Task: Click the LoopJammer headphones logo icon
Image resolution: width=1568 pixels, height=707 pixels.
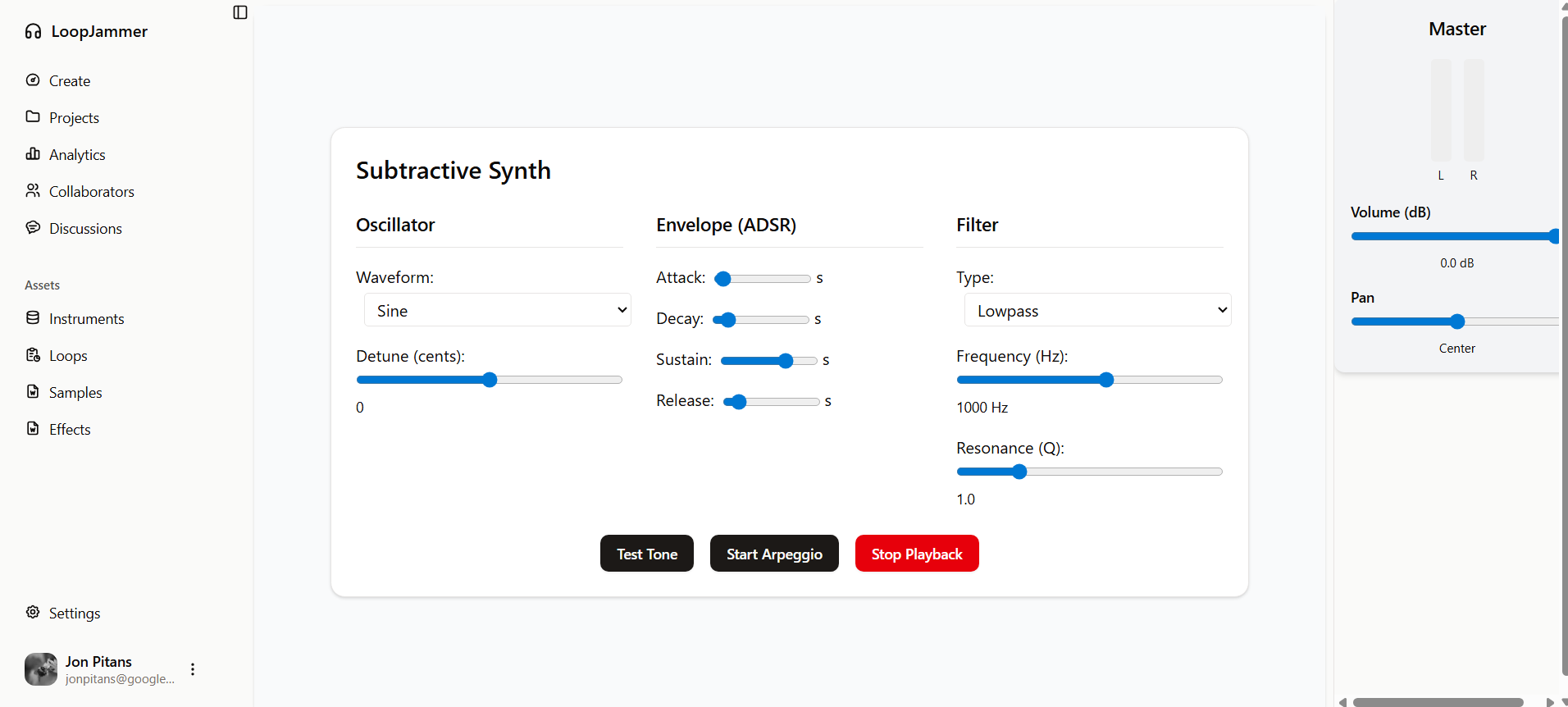Action: [x=33, y=31]
